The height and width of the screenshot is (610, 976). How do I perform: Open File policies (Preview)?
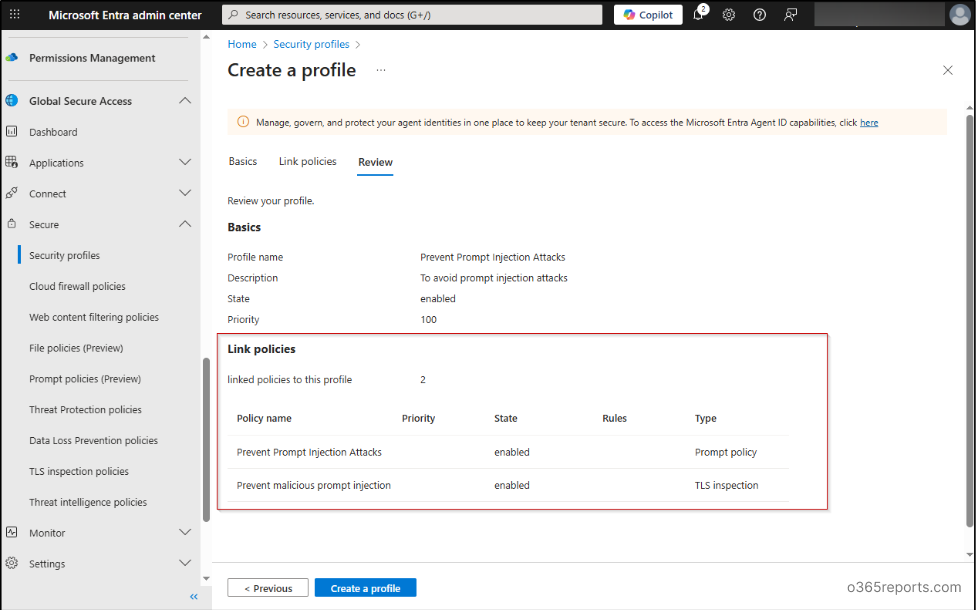coord(76,348)
